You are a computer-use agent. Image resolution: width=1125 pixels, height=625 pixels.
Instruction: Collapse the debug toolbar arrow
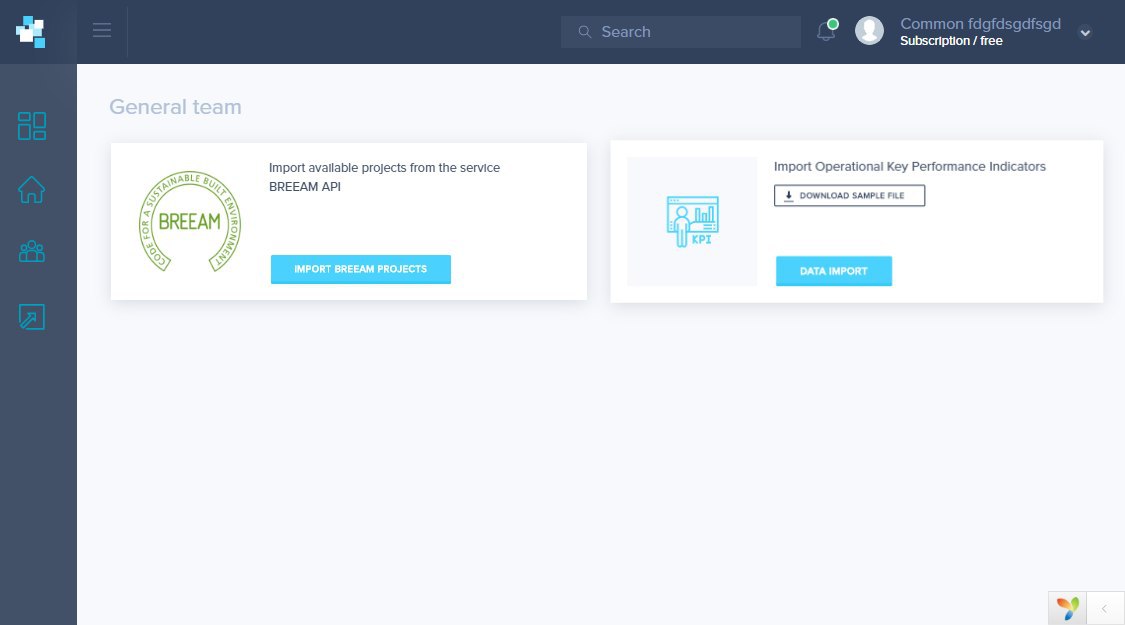tap(1105, 608)
